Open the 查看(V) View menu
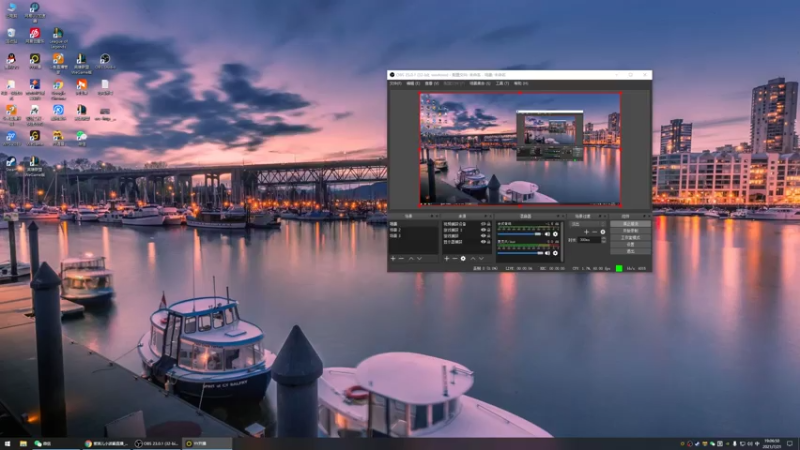The width and height of the screenshot is (800, 450). click(432, 83)
